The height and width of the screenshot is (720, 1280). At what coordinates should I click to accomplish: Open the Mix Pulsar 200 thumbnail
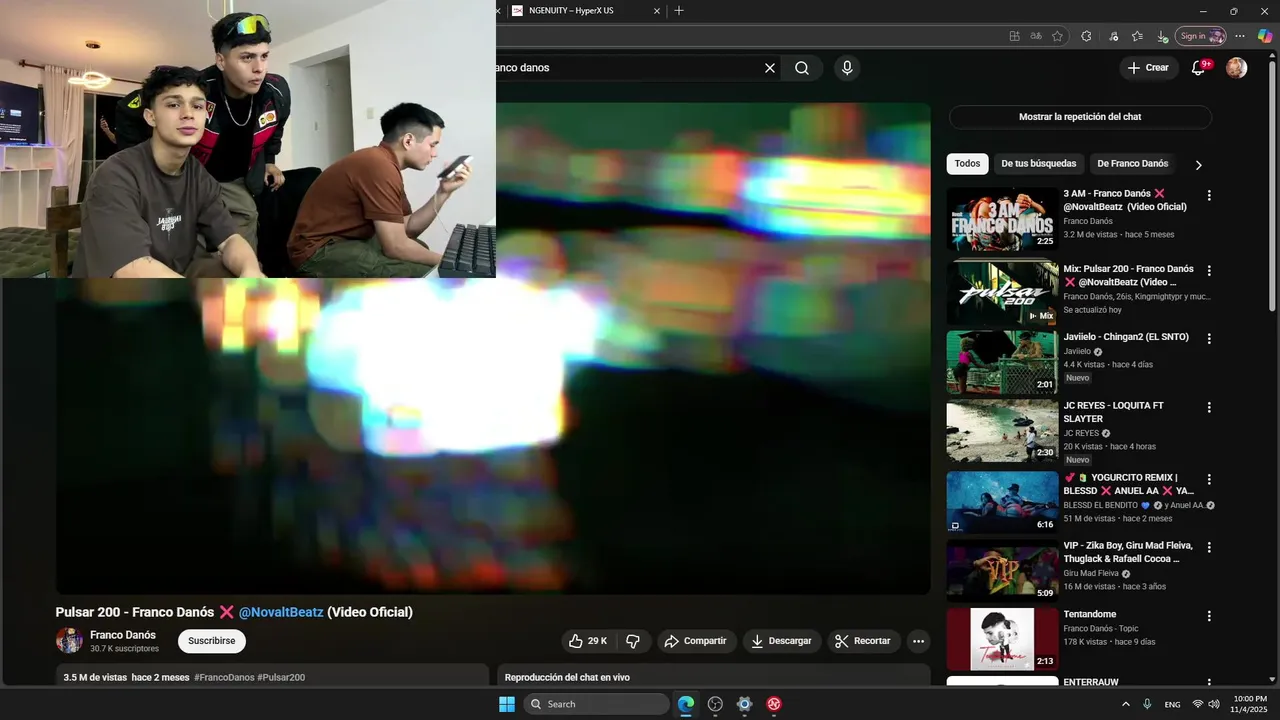(x=1002, y=292)
